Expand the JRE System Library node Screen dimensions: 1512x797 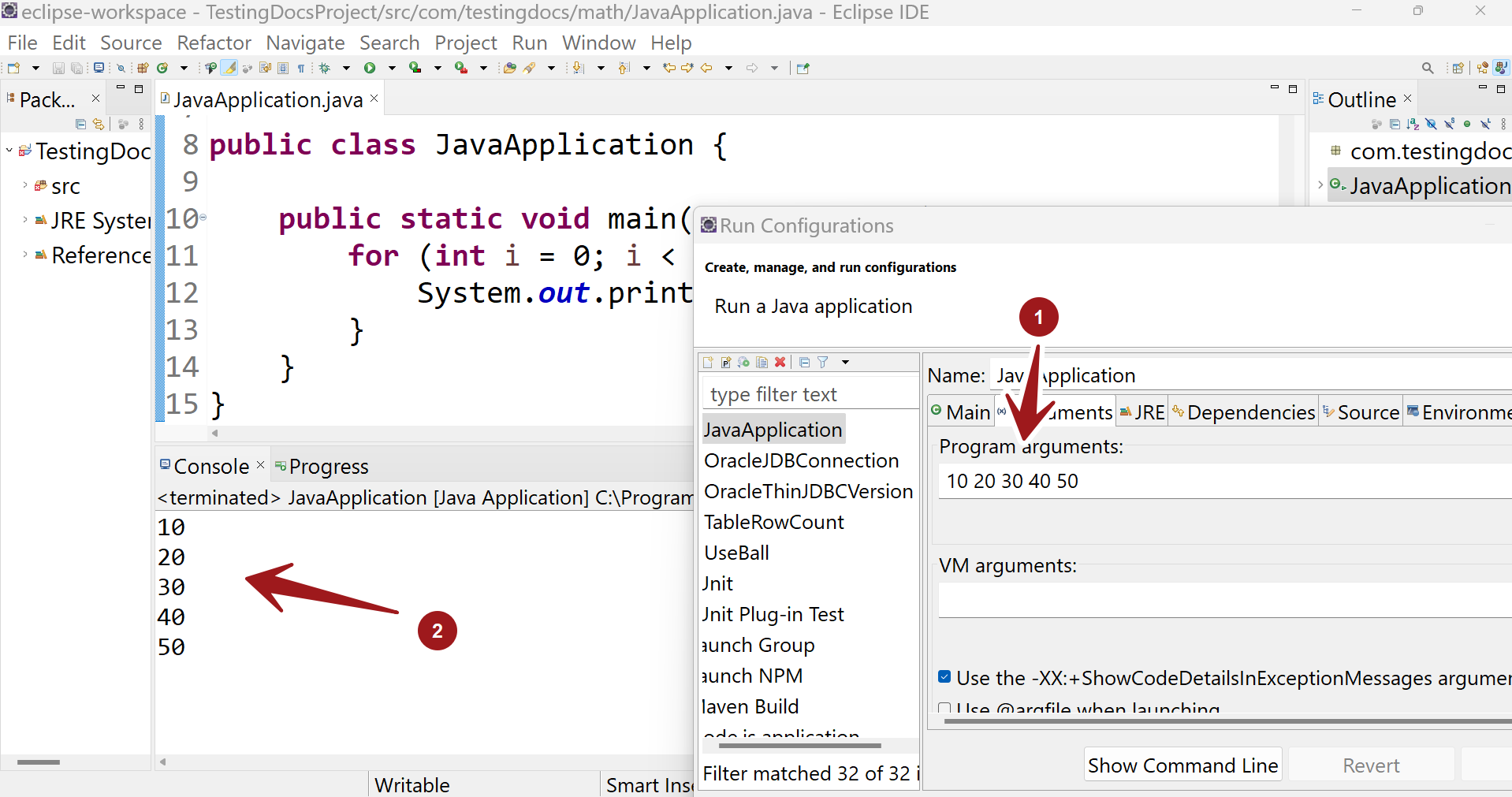point(24,220)
